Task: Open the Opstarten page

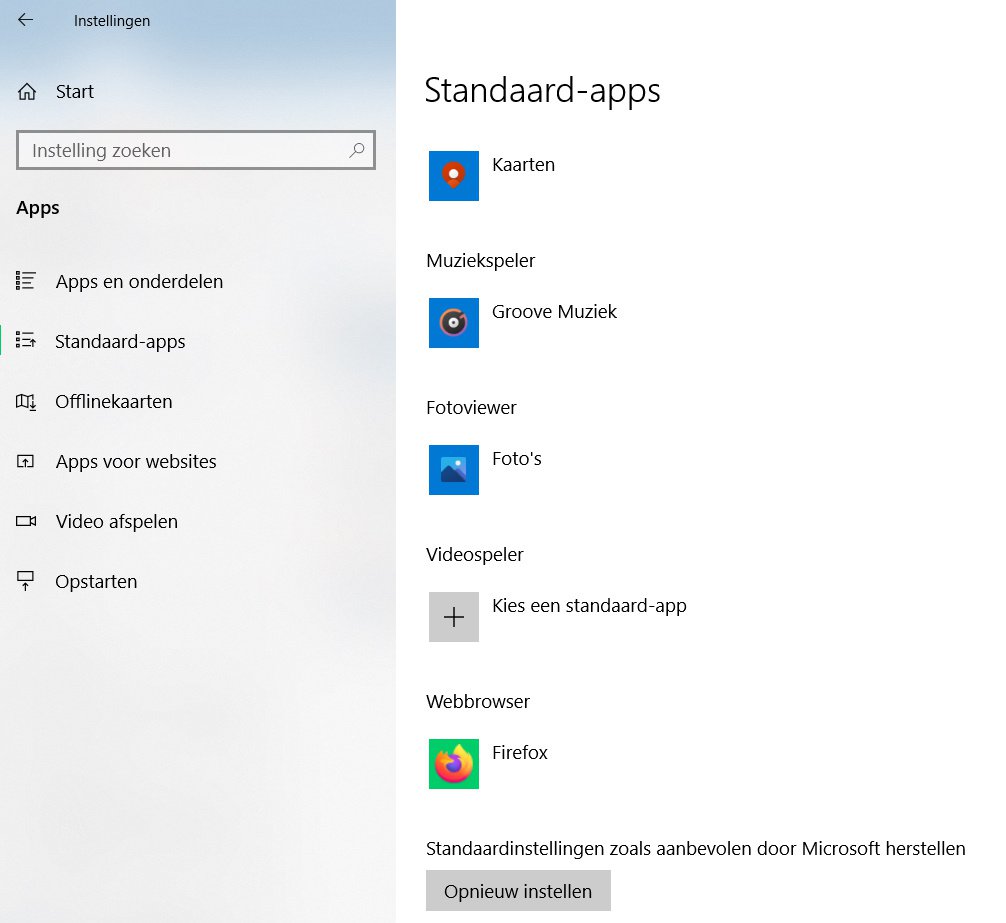Action: point(96,582)
